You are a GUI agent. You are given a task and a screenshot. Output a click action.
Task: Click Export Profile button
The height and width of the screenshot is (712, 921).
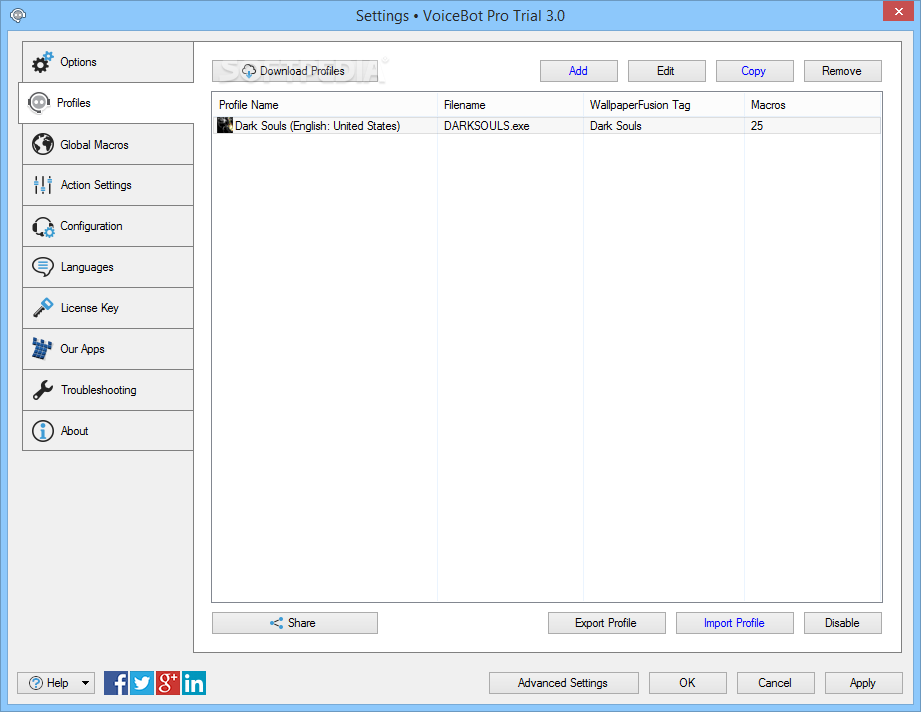click(x=607, y=623)
